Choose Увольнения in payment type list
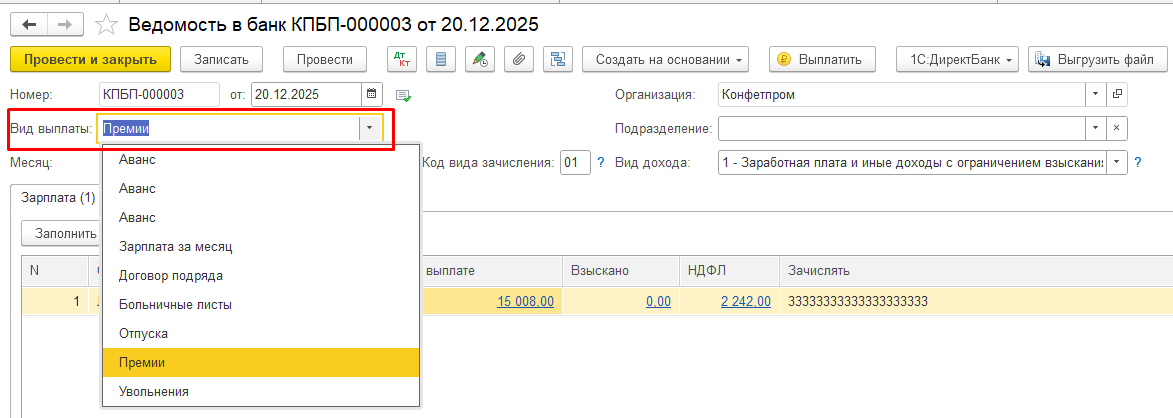 (x=153, y=391)
